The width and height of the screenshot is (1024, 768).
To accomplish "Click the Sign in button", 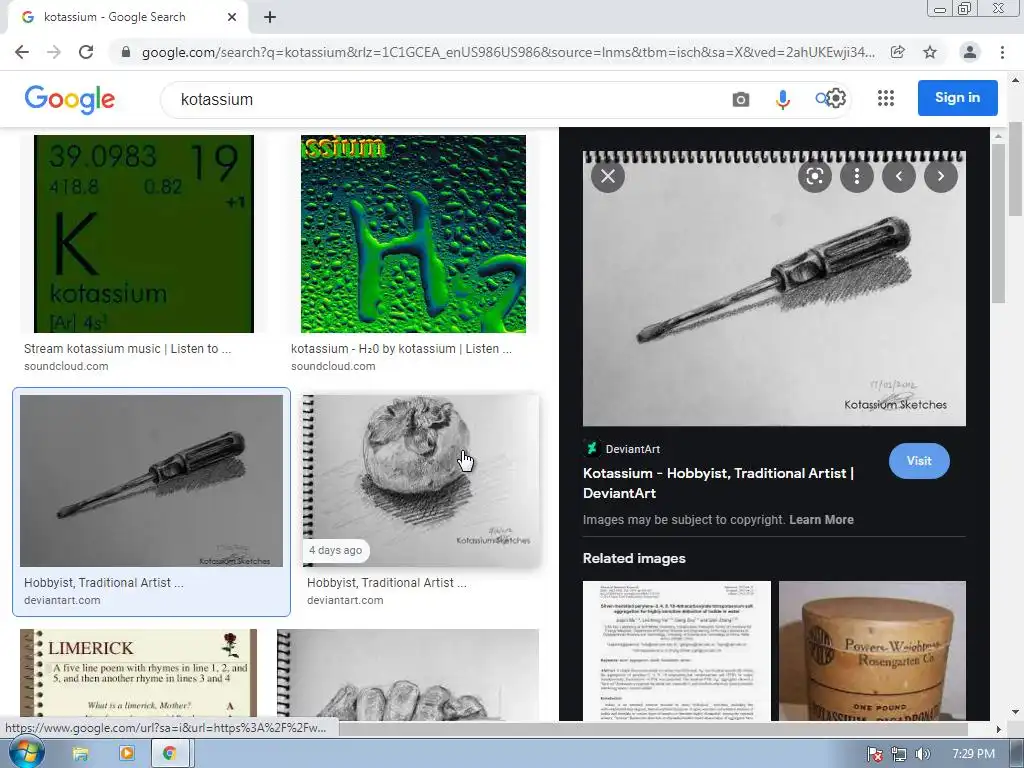I will [x=957, y=98].
